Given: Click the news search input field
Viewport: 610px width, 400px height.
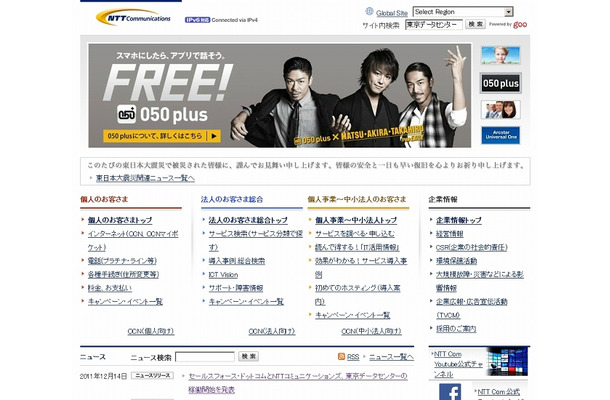Looking at the screenshot, I should click(205, 357).
